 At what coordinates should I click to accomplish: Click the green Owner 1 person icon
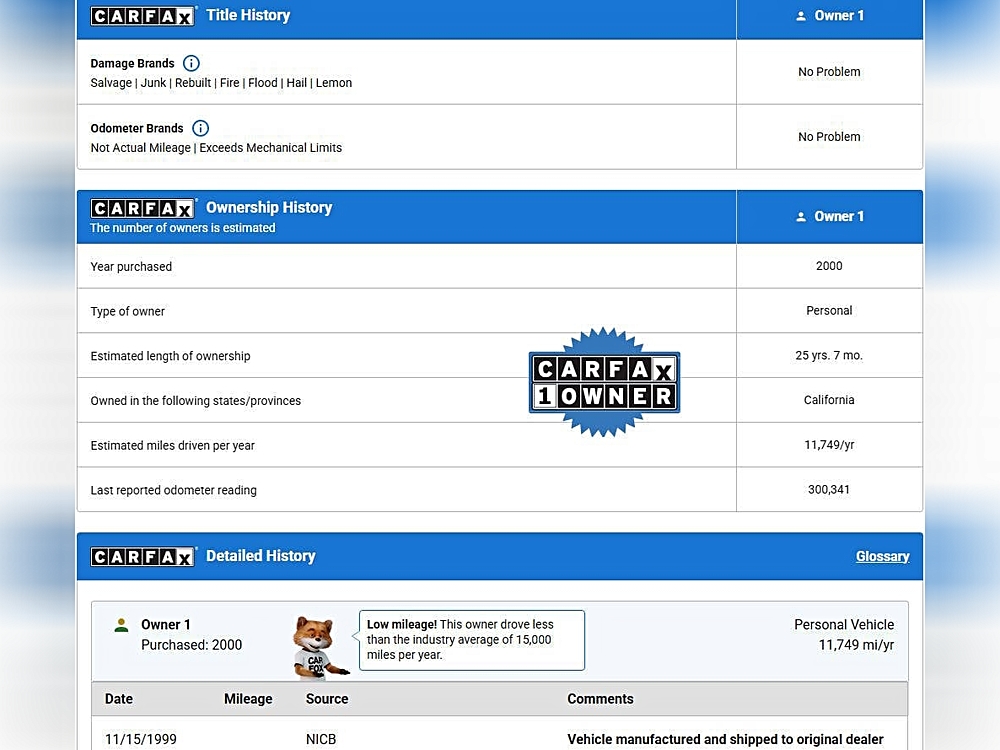[x=121, y=625]
